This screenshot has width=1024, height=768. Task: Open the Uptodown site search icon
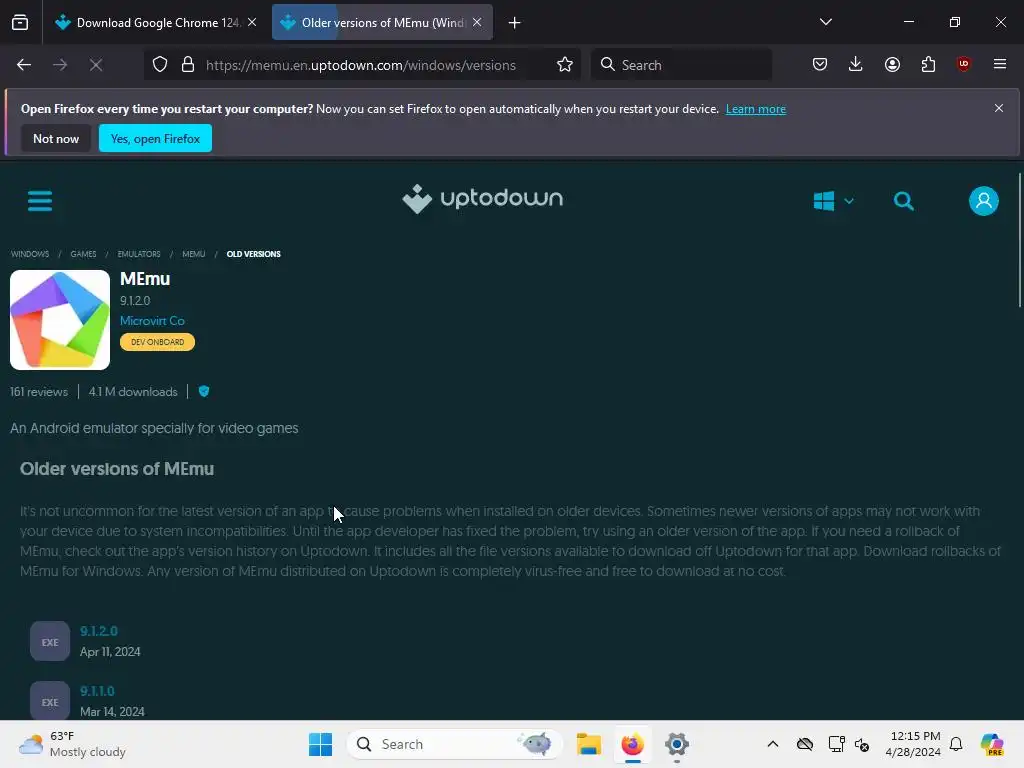click(x=904, y=201)
